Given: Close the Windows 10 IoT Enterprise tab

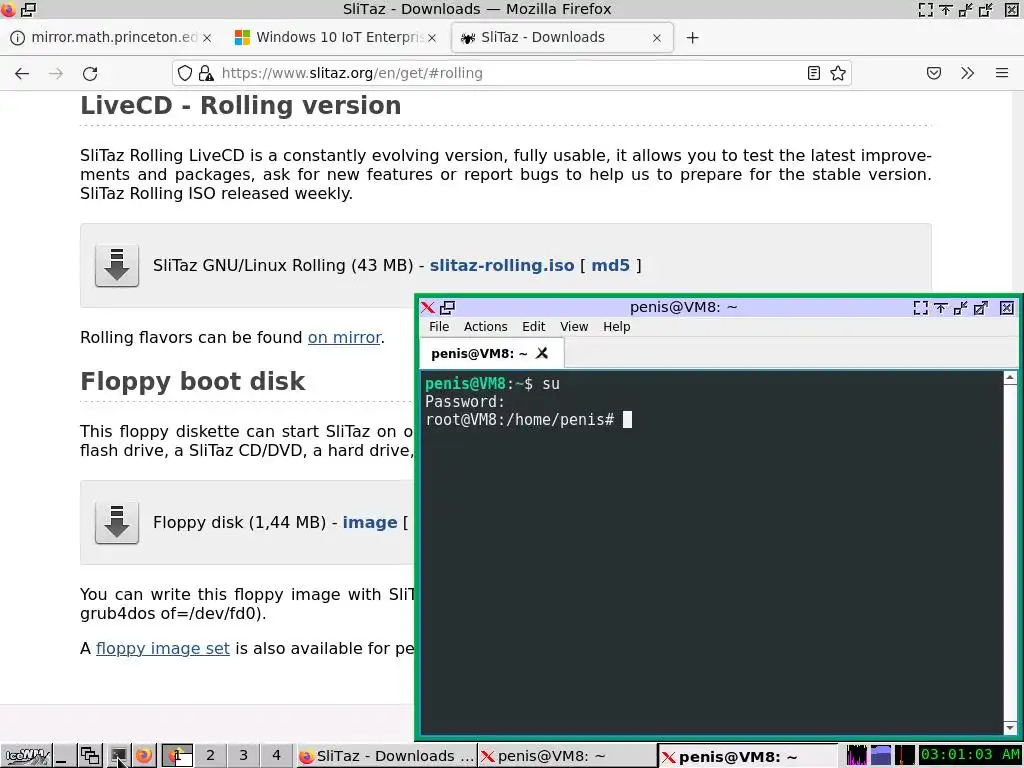Looking at the screenshot, I should [x=432, y=38].
